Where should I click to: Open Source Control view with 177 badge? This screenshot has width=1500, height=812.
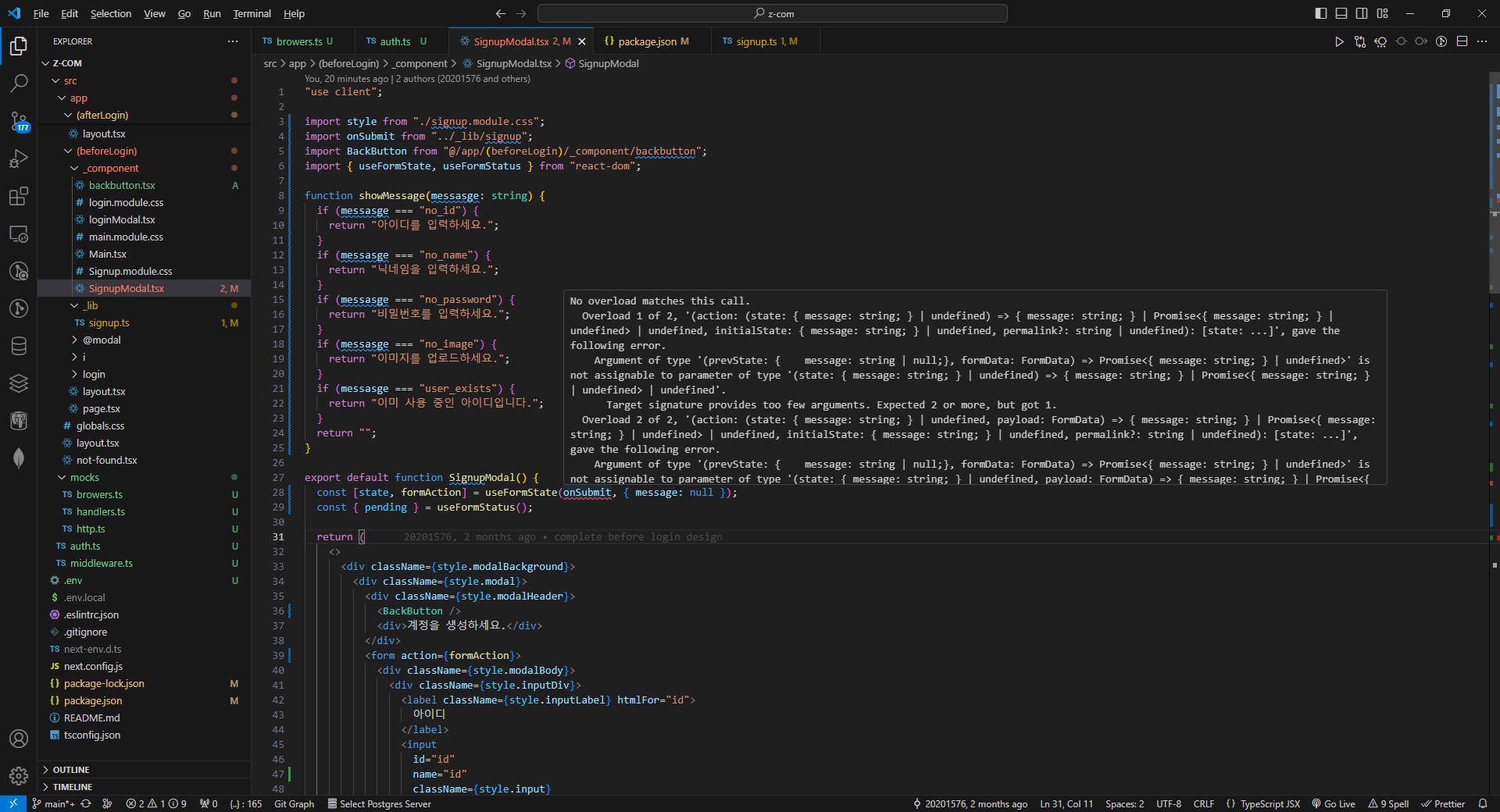(19, 121)
